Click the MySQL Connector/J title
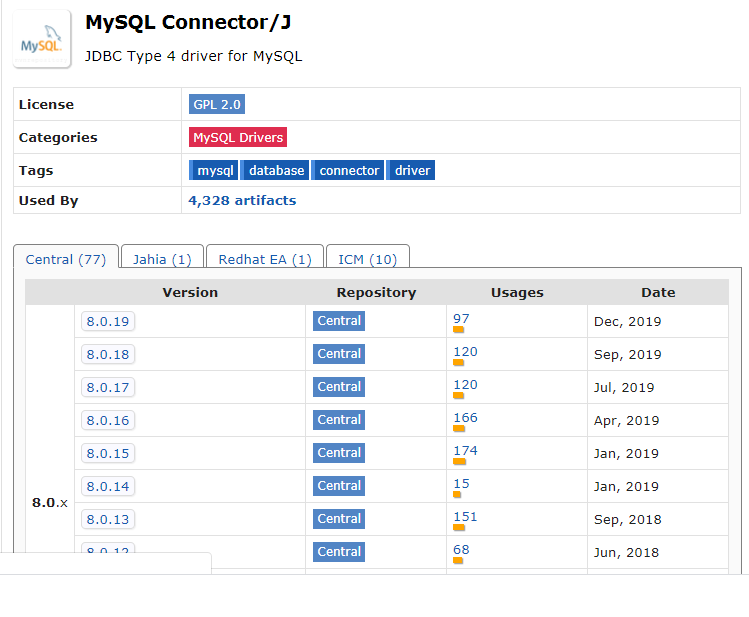The width and height of the screenshot is (749, 617). click(188, 22)
